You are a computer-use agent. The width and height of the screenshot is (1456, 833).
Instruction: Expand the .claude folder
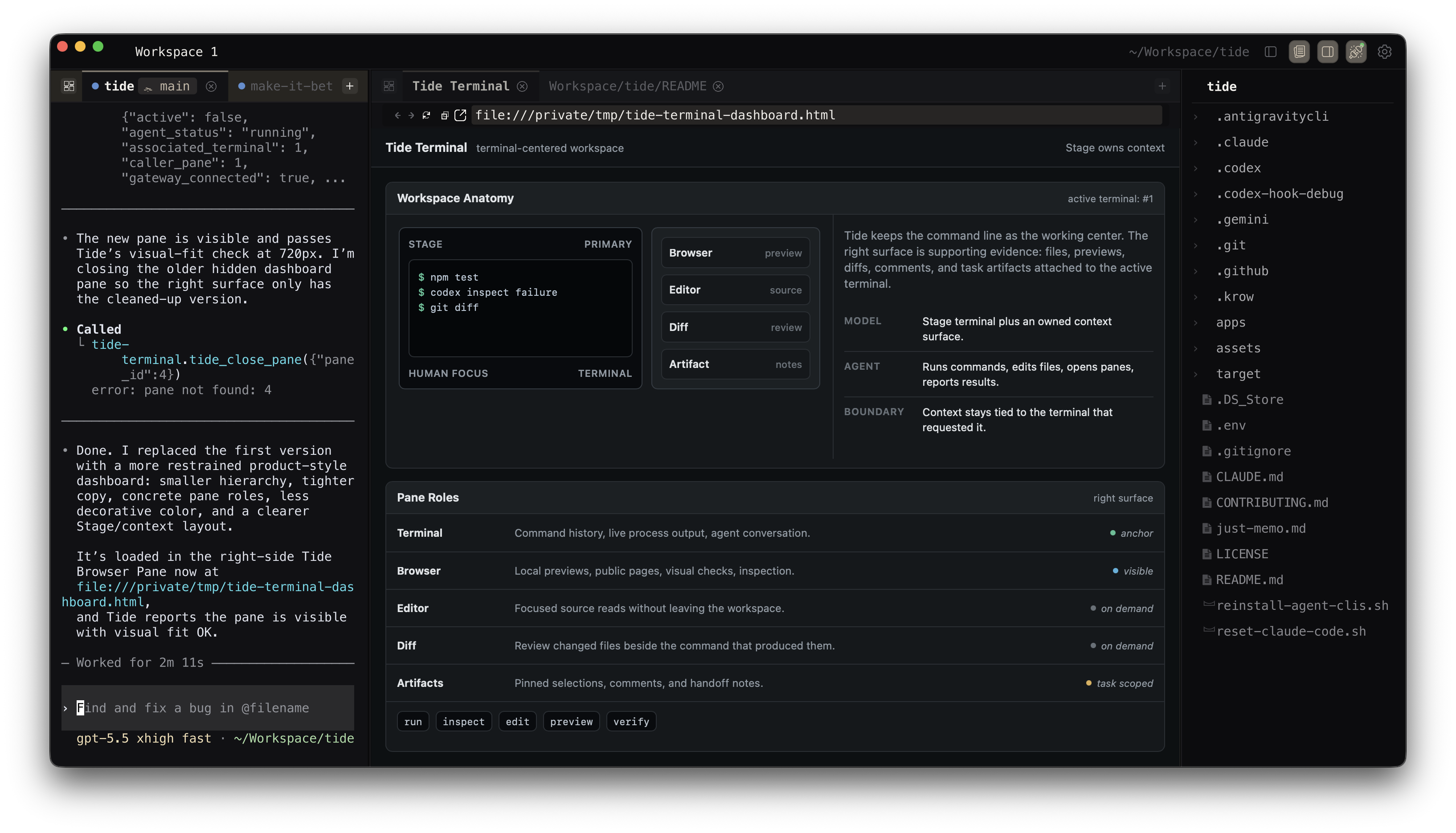1196,143
